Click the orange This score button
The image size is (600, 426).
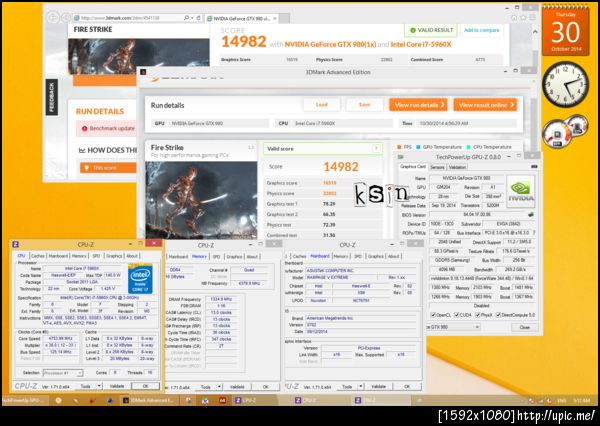[x=108, y=168]
